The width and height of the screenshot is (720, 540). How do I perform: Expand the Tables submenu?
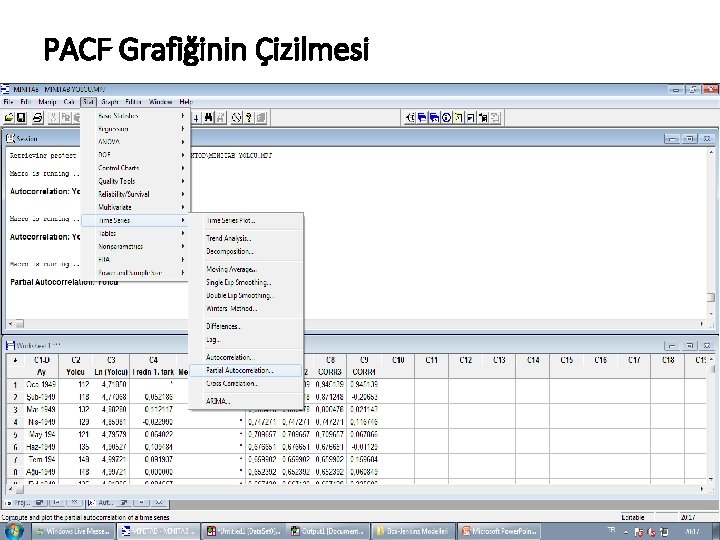click(x=135, y=233)
